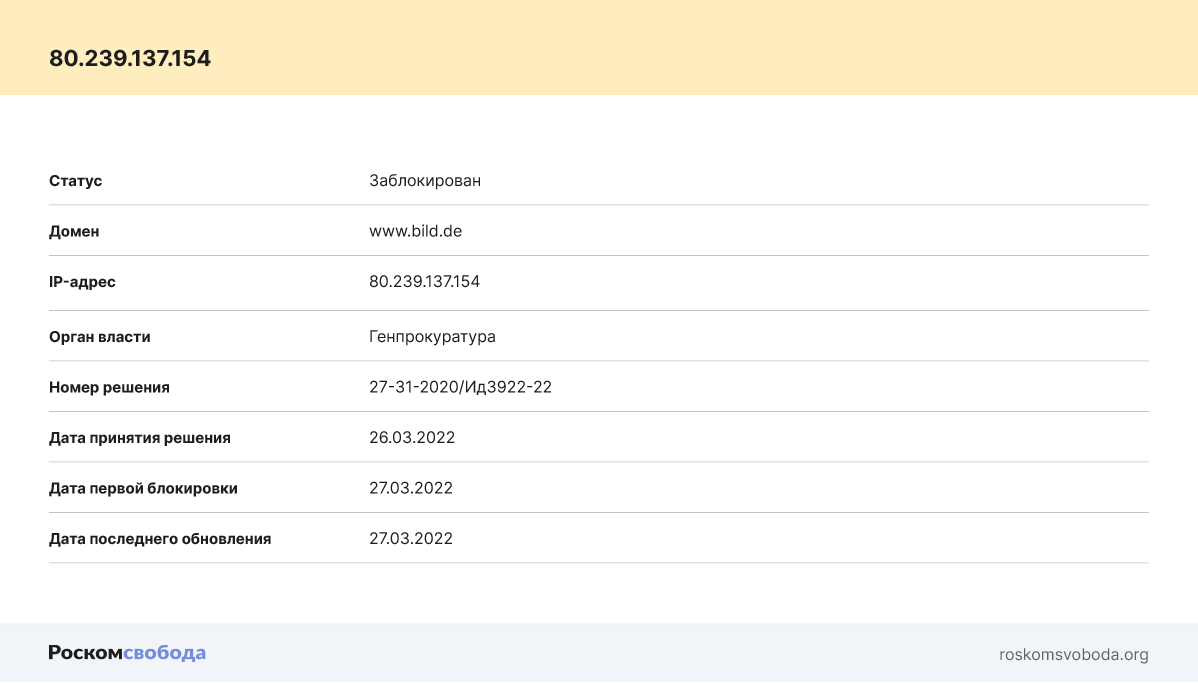The height and width of the screenshot is (683, 1198).
Task: Select the 'Генпрокуратура' authority value
Action: pyautogui.click(x=432, y=337)
